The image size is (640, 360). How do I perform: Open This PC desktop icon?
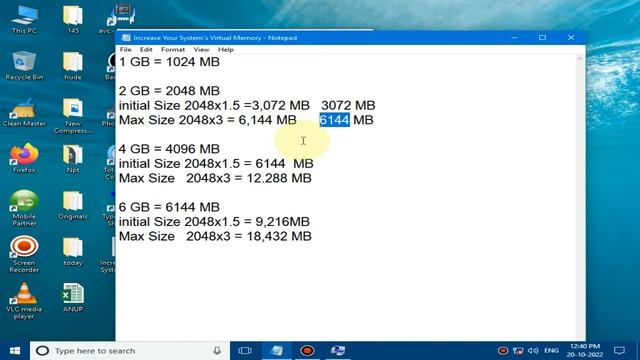24,18
